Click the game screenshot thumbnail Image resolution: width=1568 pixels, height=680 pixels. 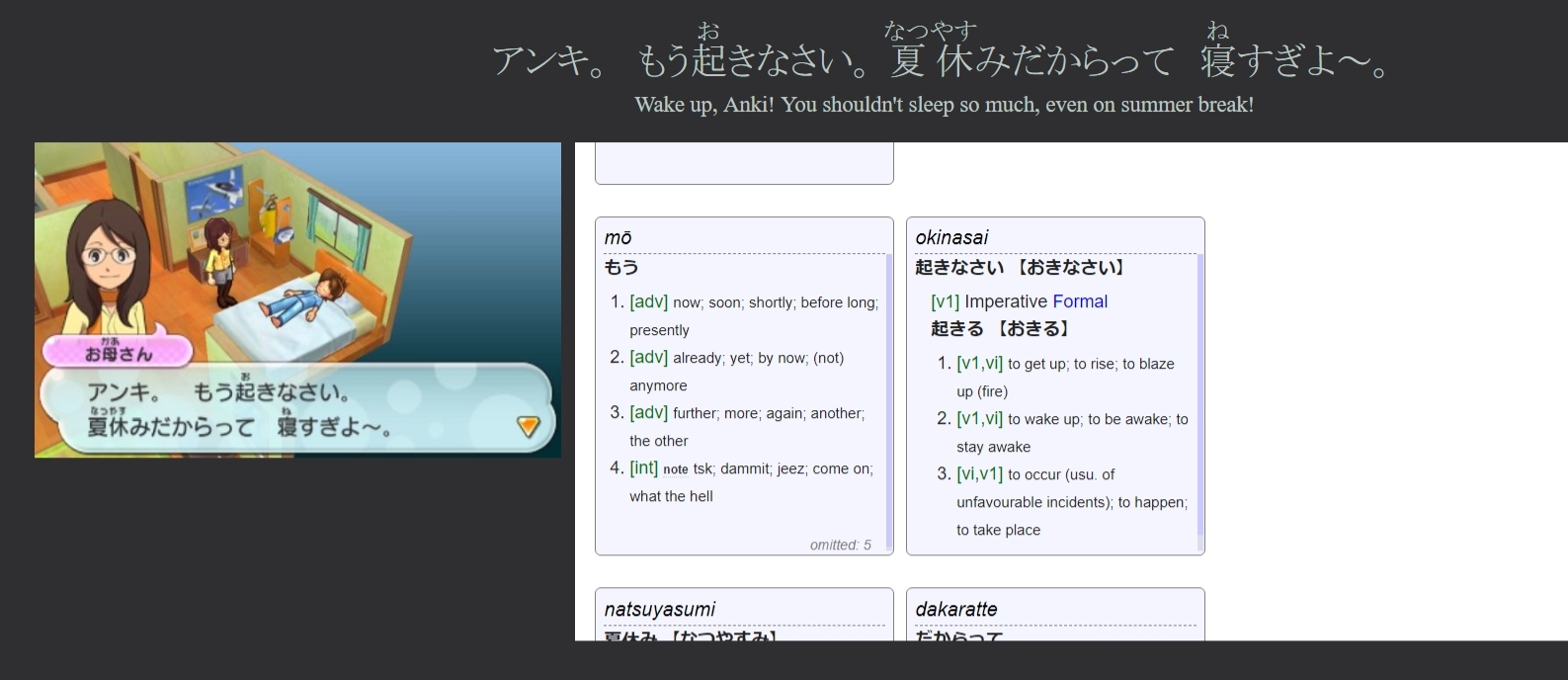pos(297,299)
